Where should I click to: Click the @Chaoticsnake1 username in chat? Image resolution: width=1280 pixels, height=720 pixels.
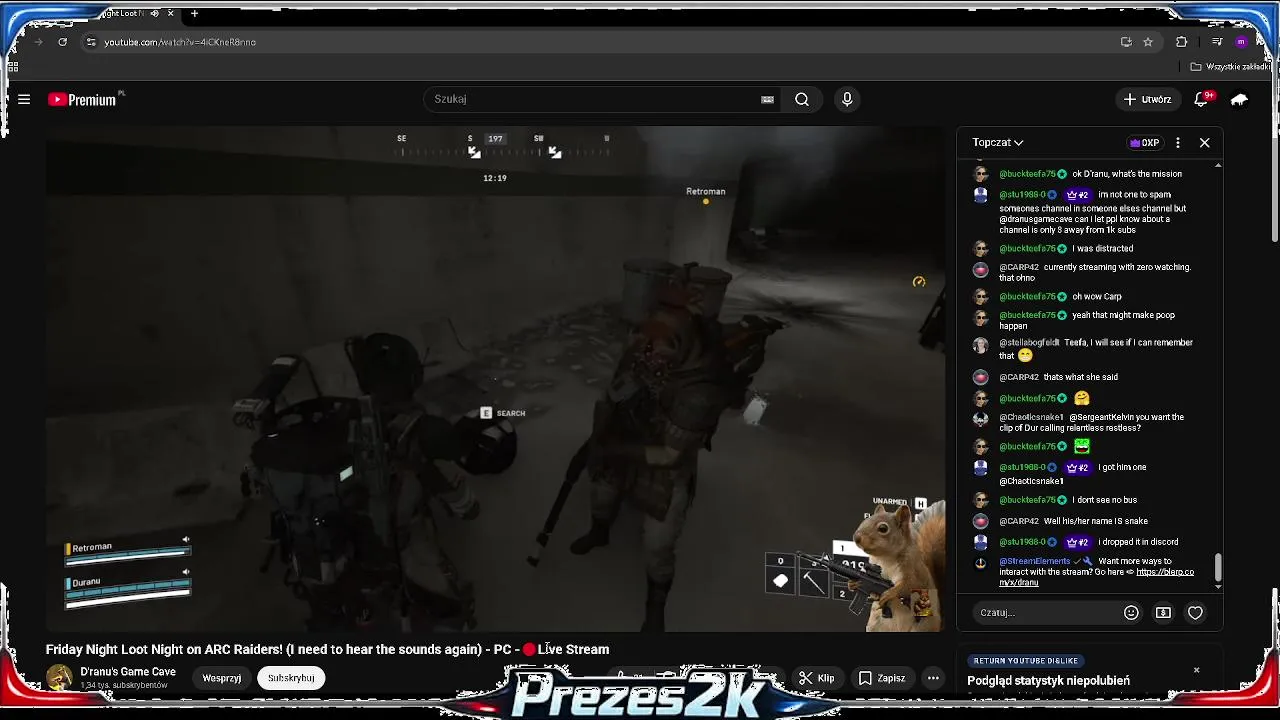[1031, 418]
